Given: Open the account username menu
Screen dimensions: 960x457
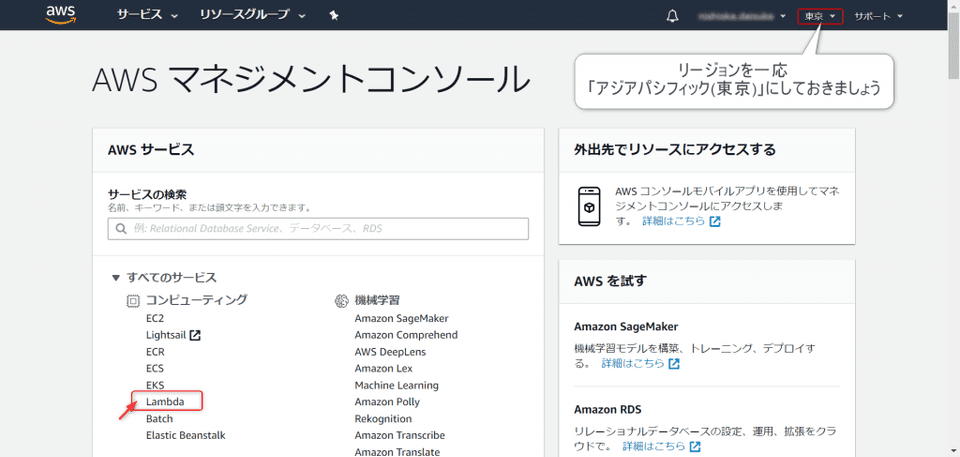Looking at the screenshot, I should pos(742,16).
